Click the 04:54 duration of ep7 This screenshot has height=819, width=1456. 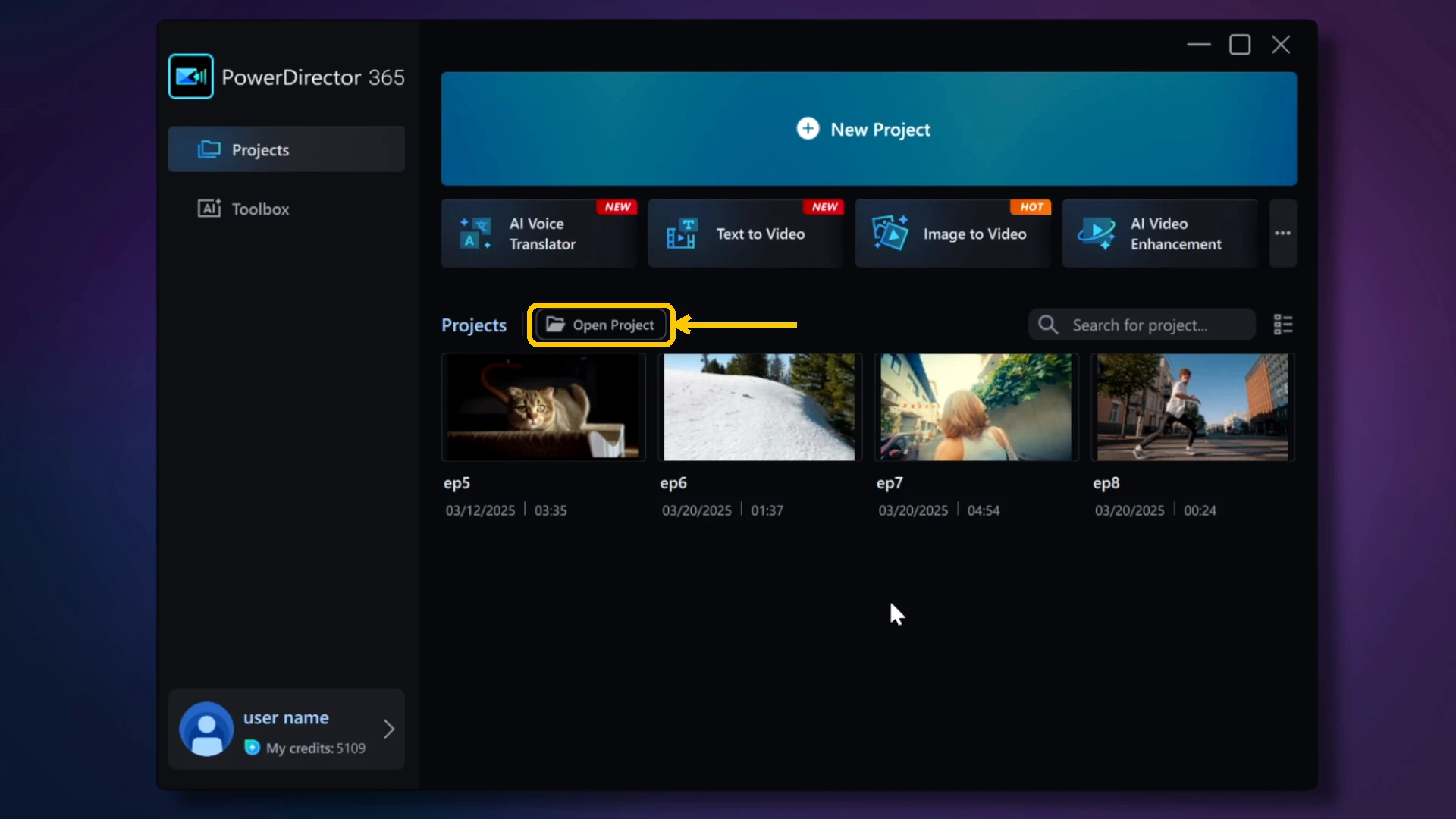tap(983, 510)
